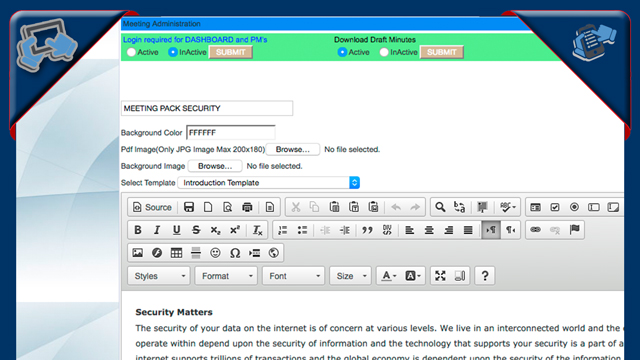This screenshot has width=640, height=360.
Task: Click the Save floppy disk icon
Action: coord(189,207)
